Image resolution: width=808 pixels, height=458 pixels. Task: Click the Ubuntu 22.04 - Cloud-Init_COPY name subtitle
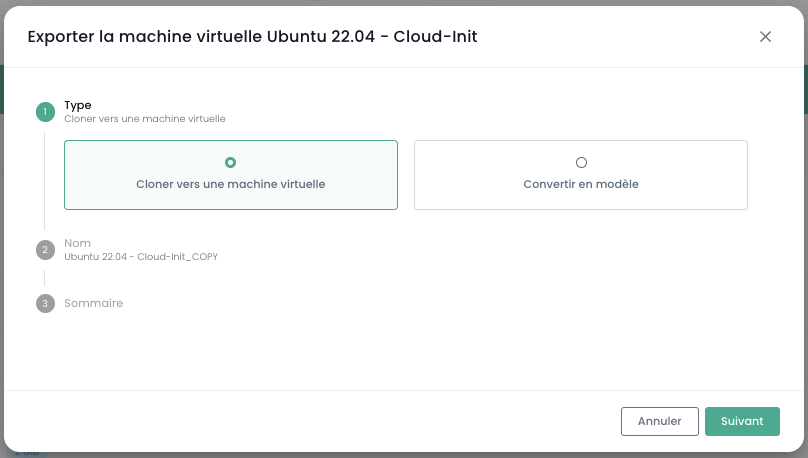[141, 257]
